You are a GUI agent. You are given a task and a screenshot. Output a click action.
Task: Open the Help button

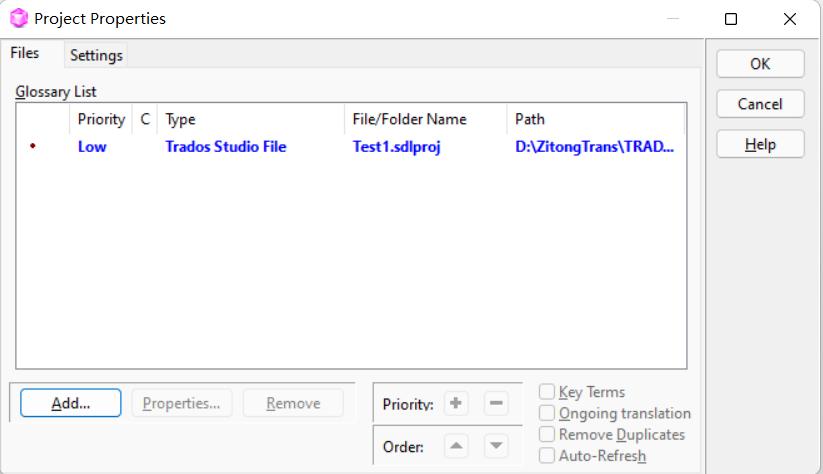coord(760,144)
